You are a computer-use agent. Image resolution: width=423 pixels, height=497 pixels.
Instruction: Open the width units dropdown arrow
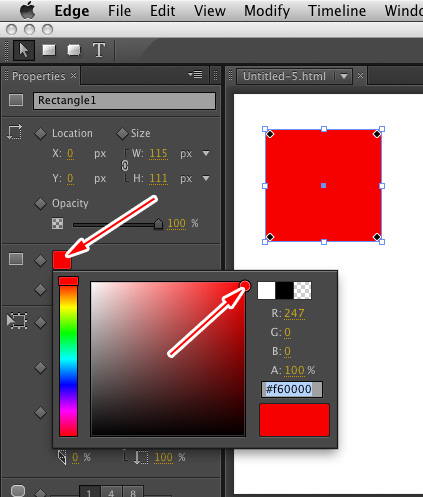click(x=206, y=153)
